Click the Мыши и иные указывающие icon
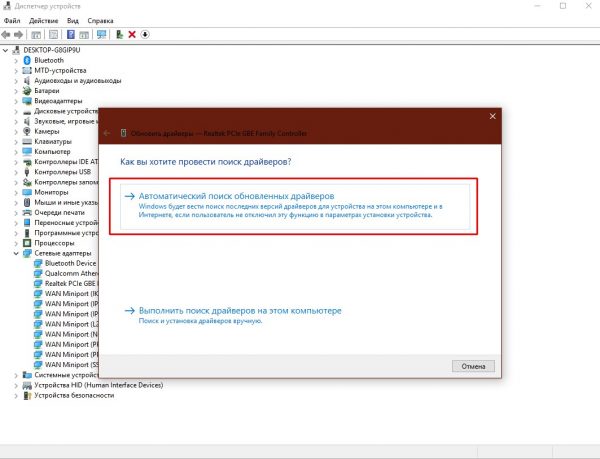 pyautogui.click(x=27, y=202)
